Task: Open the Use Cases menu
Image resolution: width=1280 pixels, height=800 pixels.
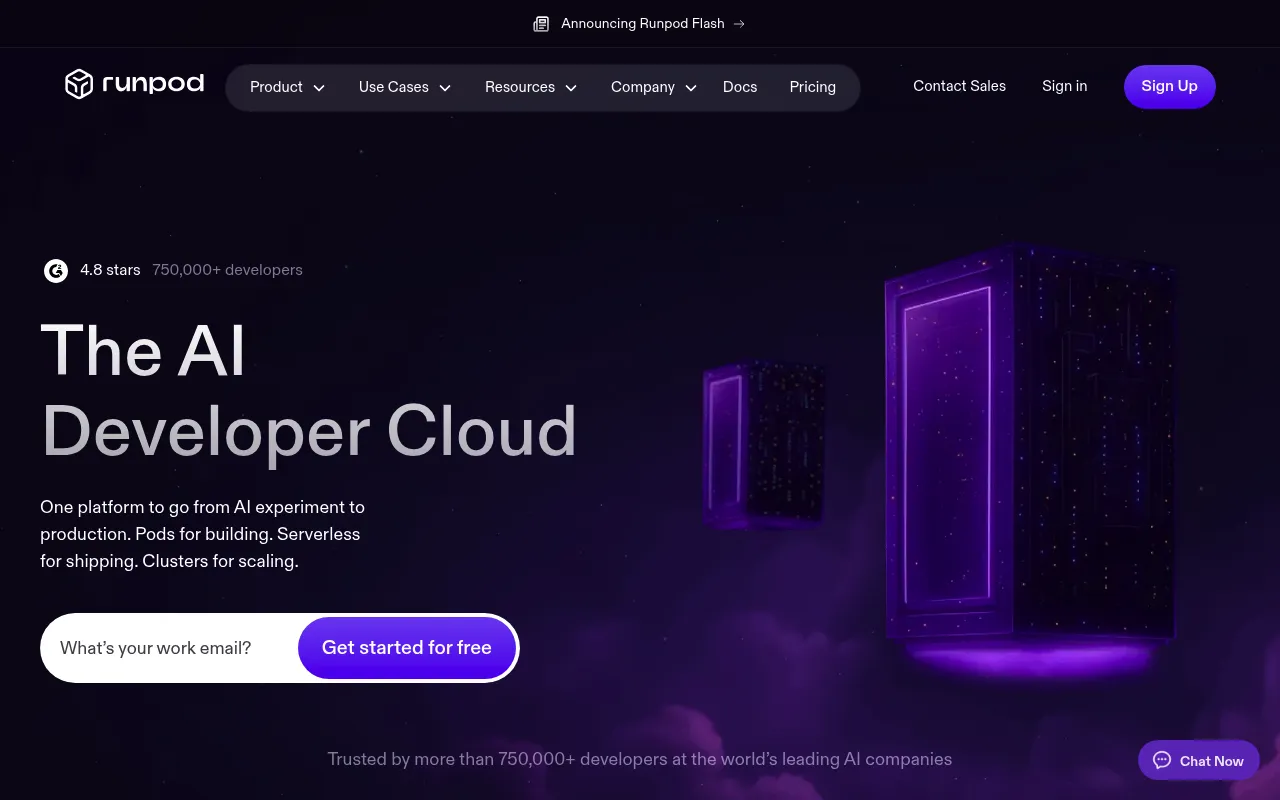Action: point(405,87)
